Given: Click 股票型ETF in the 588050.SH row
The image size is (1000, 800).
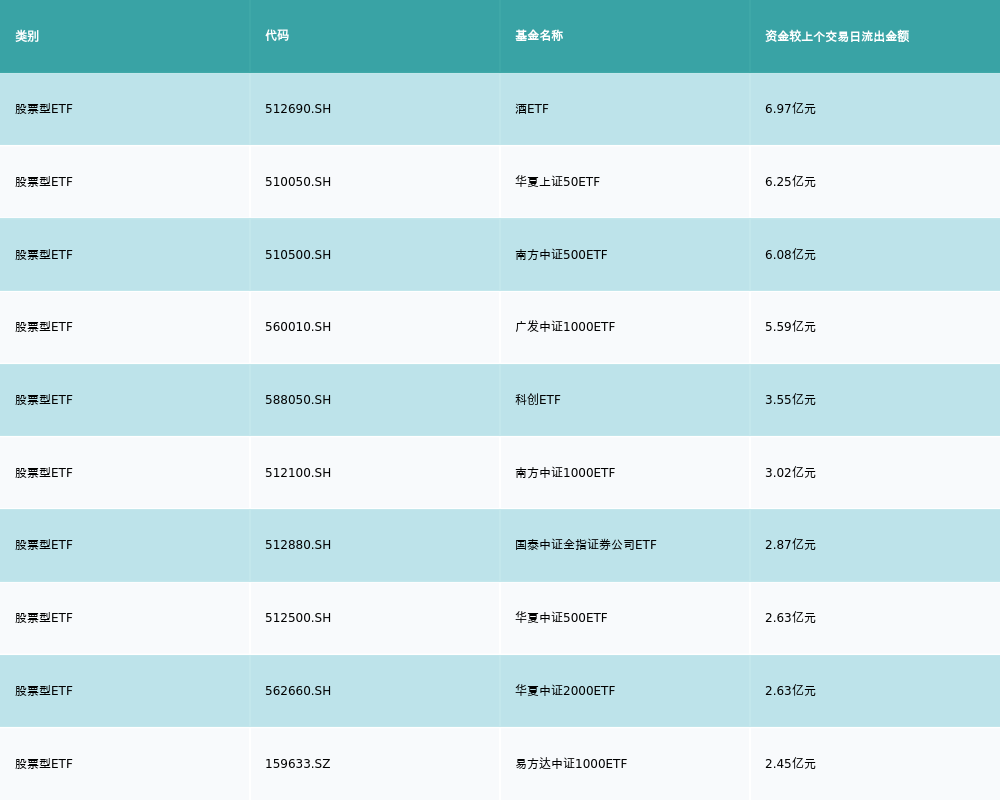Looking at the screenshot, I should (x=44, y=400).
